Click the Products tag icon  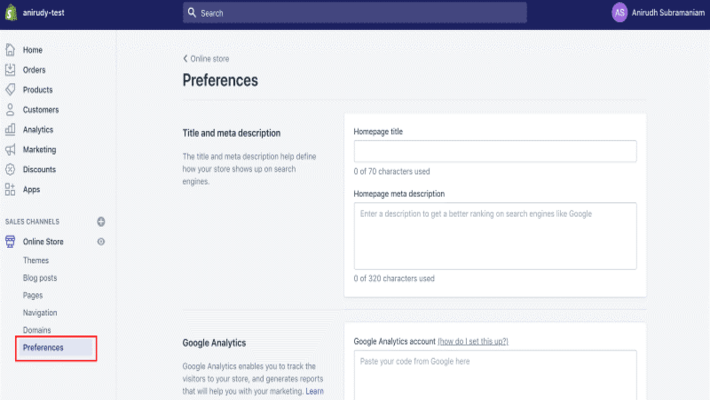(x=10, y=90)
